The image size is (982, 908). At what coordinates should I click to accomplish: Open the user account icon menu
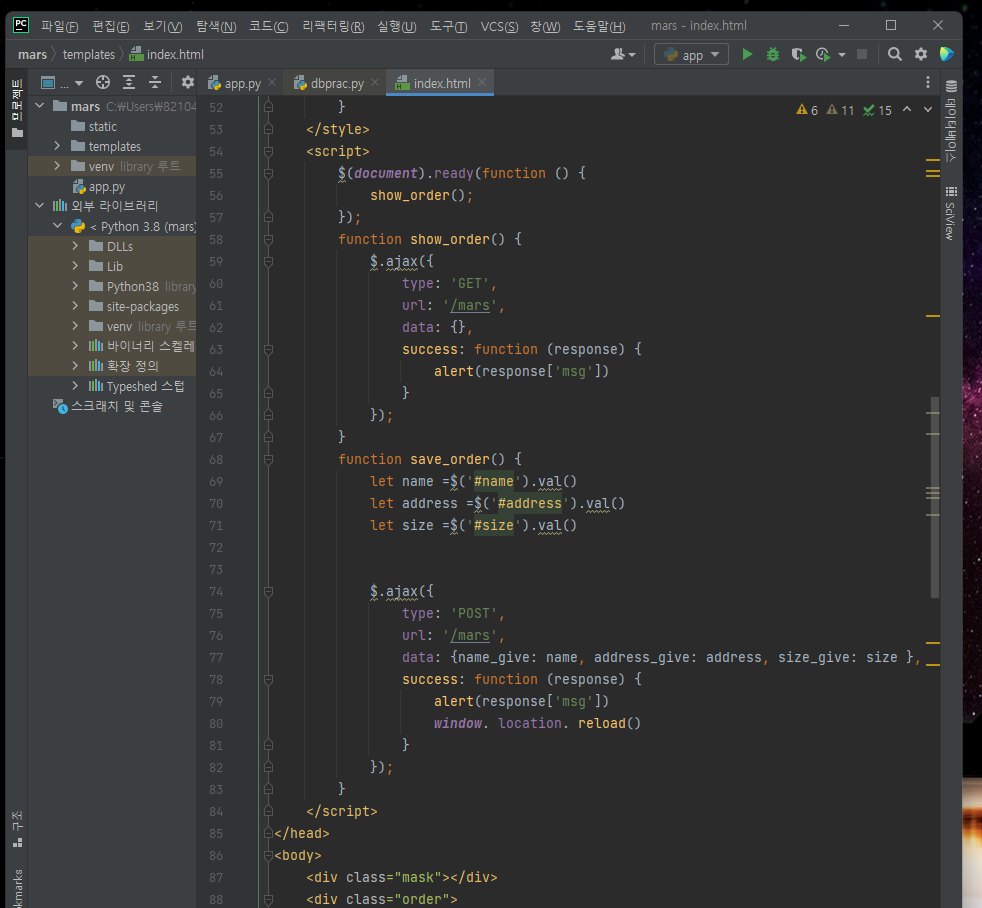(x=623, y=54)
